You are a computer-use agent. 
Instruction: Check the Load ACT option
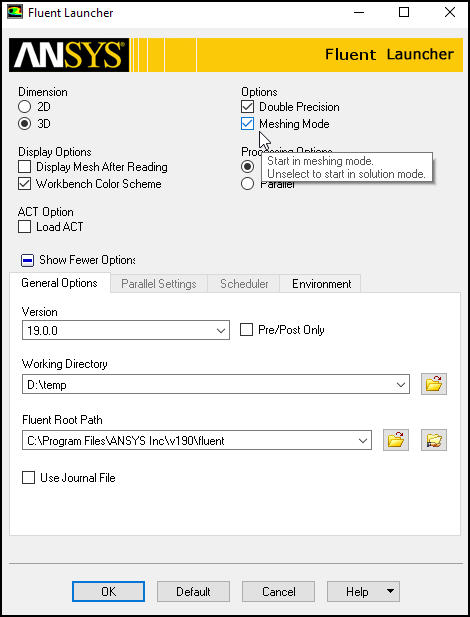(x=24, y=227)
